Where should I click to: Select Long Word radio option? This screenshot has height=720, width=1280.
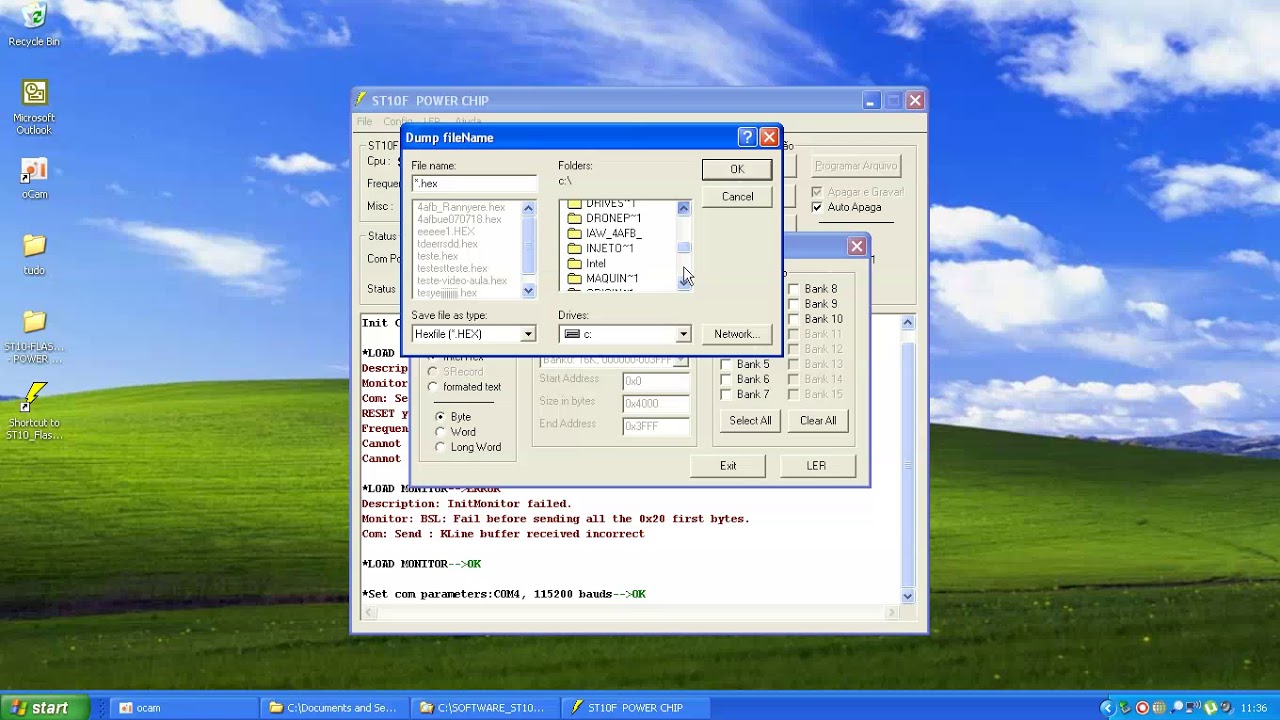click(440, 447)
